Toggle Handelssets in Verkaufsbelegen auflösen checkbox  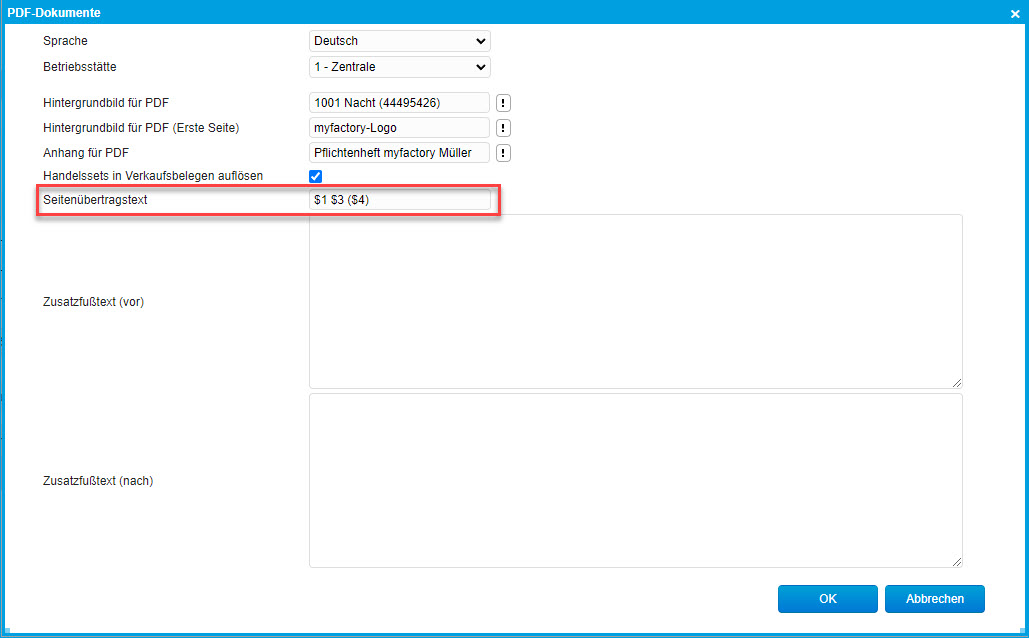tap(316, 176)
